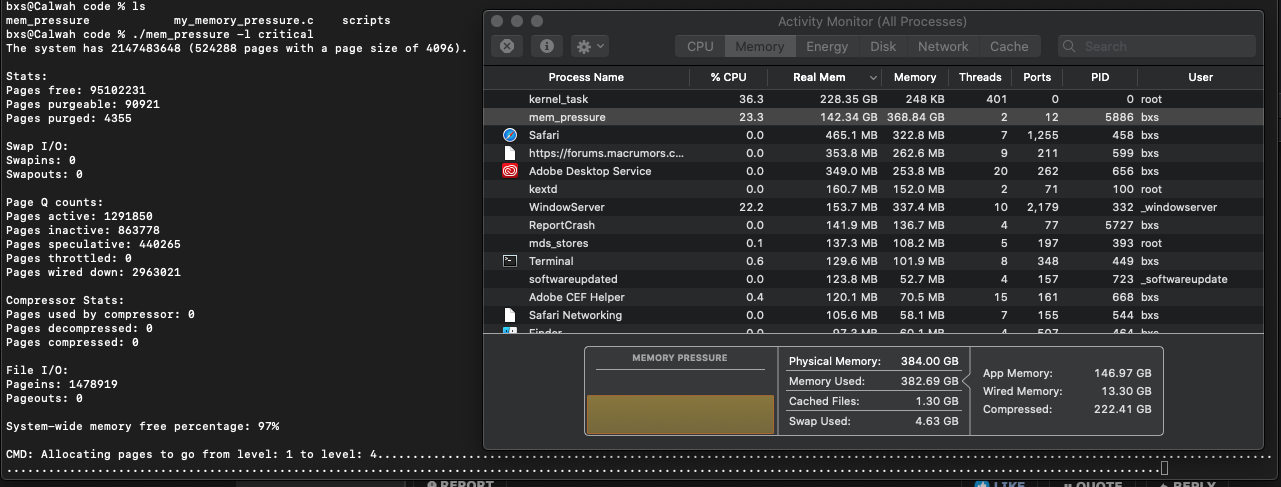Select the mds_stores process row

(873, 243)
